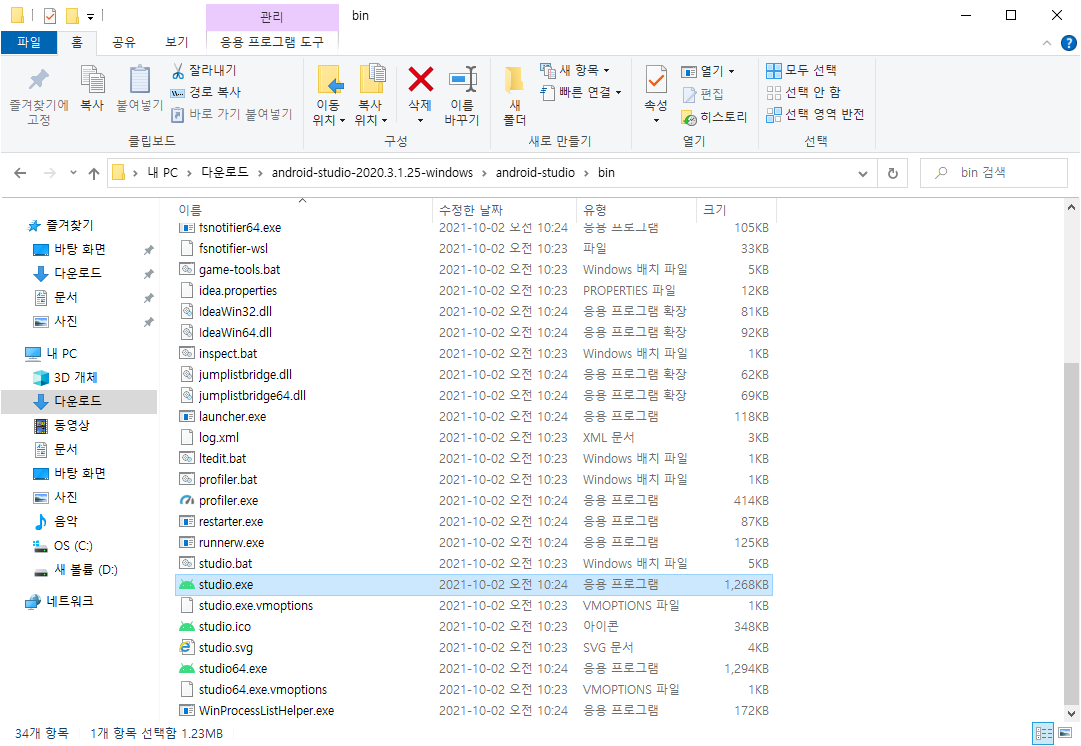
Task: Click the red Delete icon
Action: [421, 79]
